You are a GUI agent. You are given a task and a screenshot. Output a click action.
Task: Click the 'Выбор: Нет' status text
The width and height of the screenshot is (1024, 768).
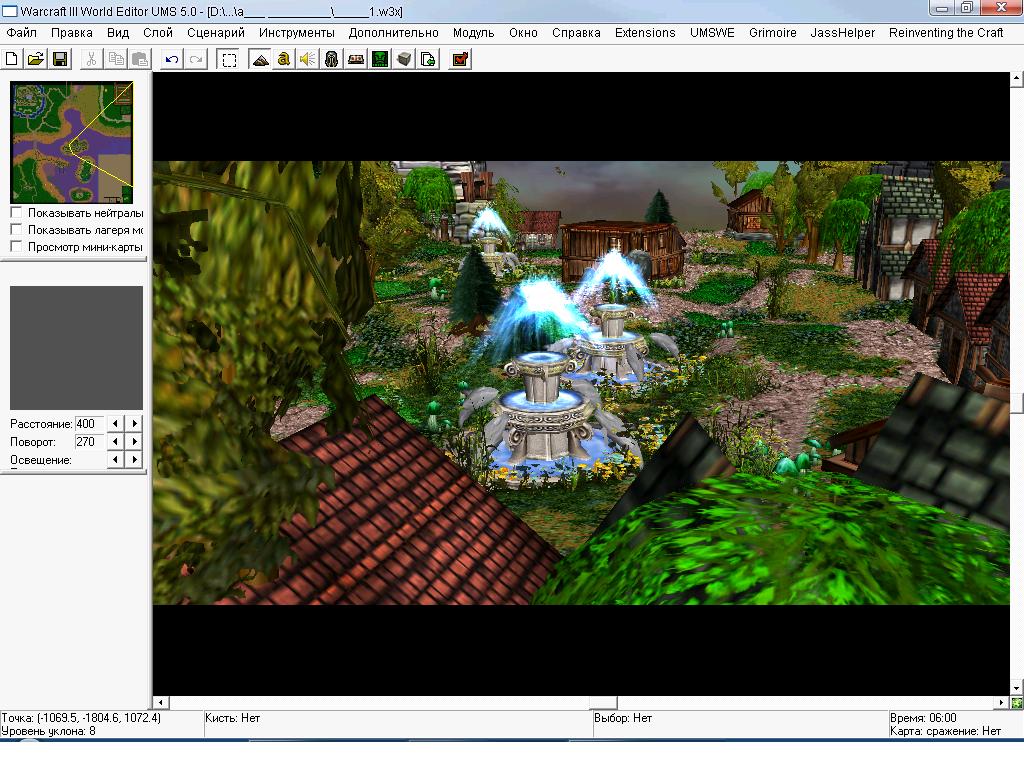[623, 718]
